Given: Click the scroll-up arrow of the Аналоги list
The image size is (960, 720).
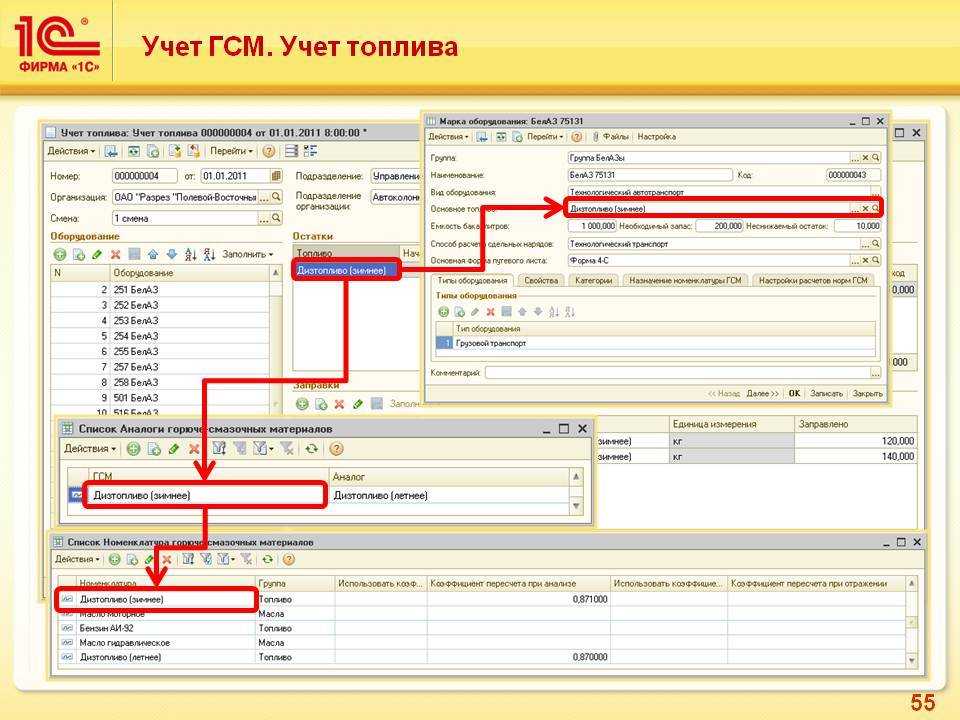Looking at the screenshot, I should tap(576, 476).
